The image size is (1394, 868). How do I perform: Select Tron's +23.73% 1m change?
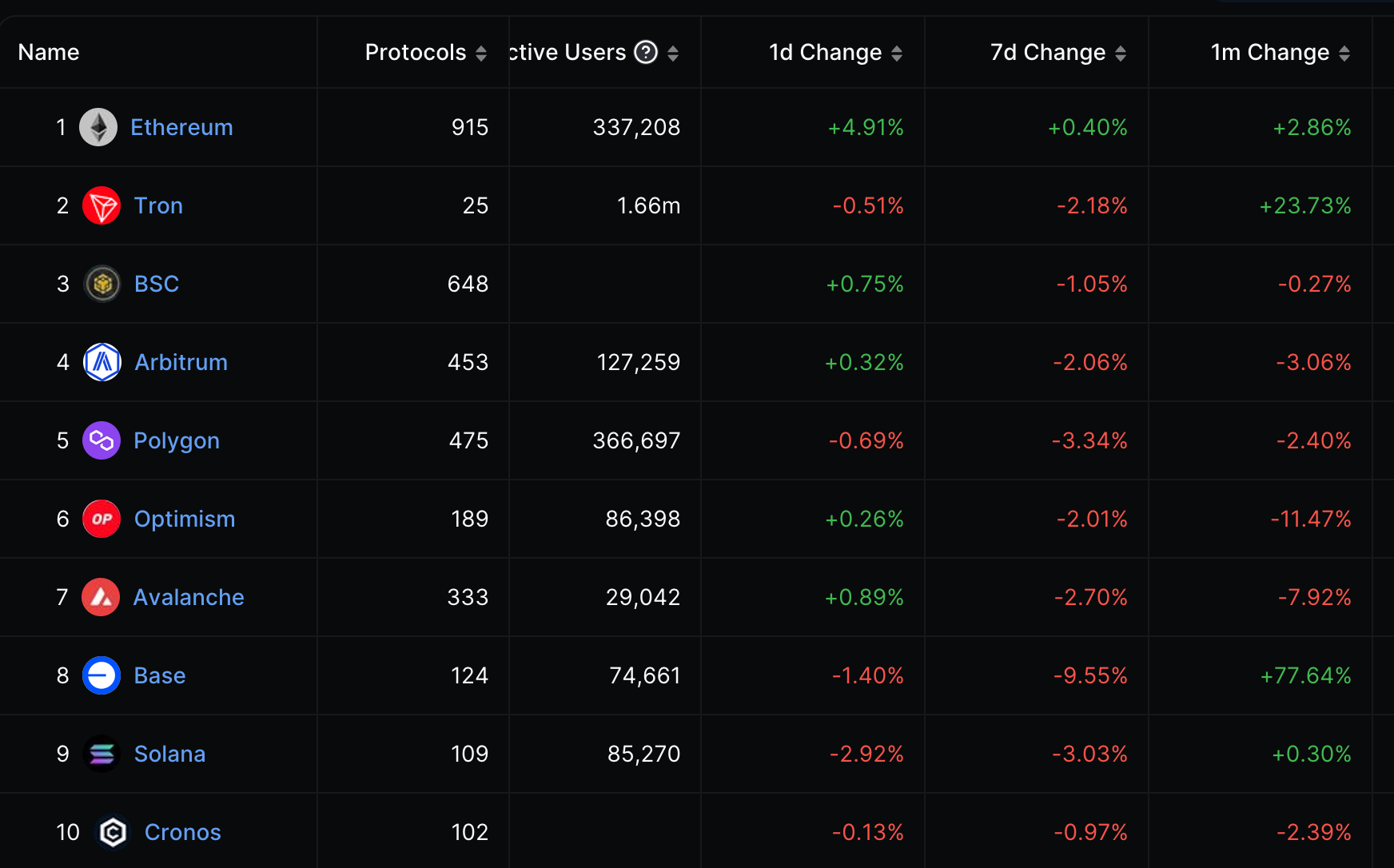tap(1305, 205)
